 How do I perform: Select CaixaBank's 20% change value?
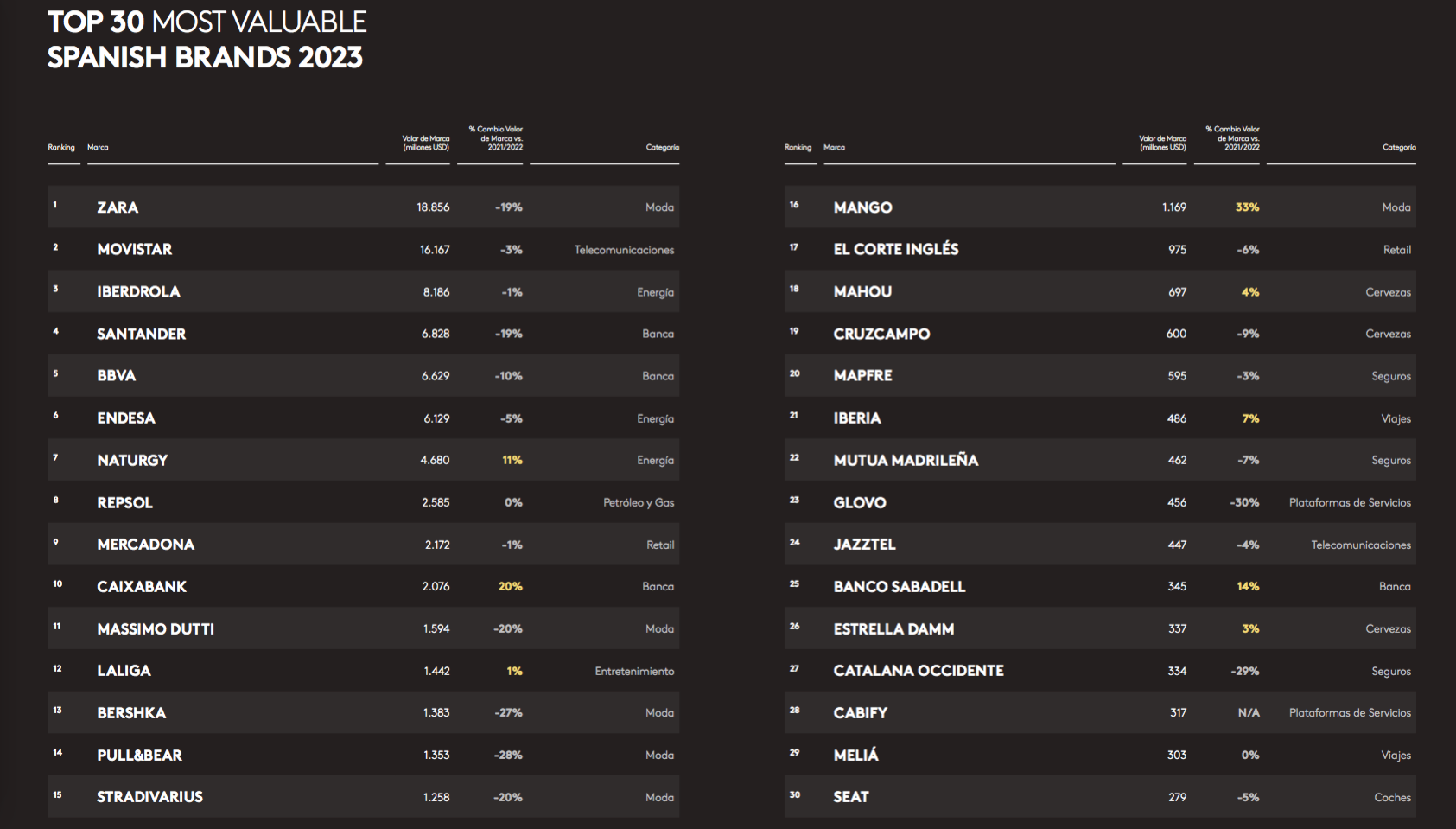click(x=511, y=586)
